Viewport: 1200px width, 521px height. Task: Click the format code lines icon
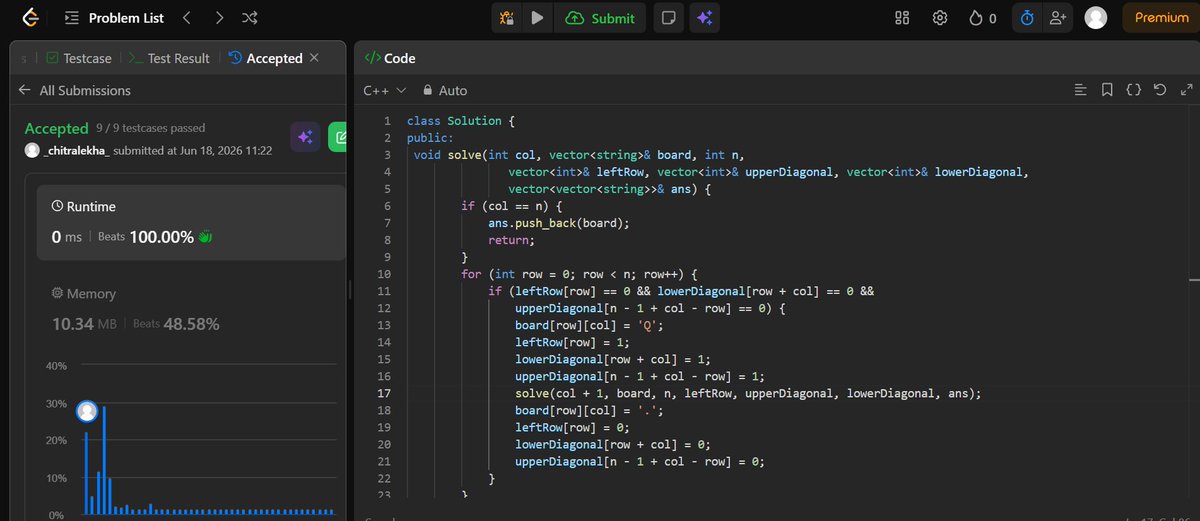(x=1080, y=90)
